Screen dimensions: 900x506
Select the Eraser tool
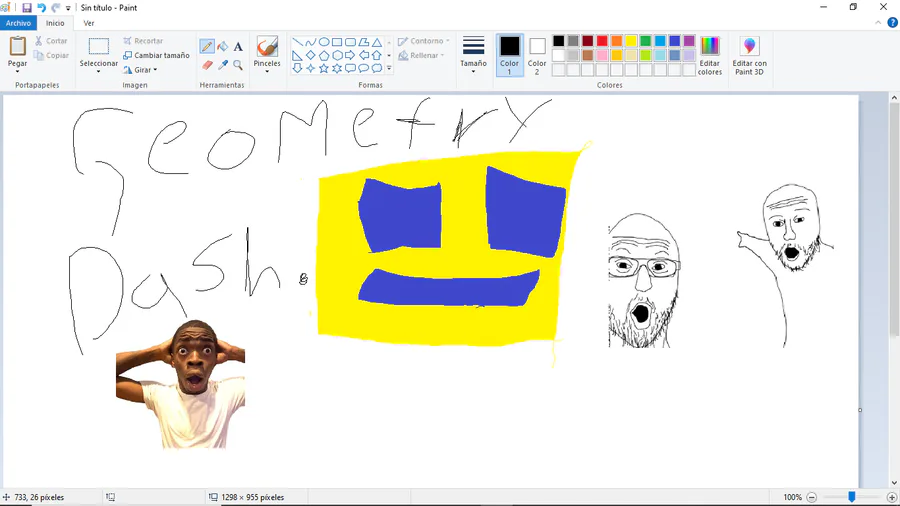tap(207, 65)
